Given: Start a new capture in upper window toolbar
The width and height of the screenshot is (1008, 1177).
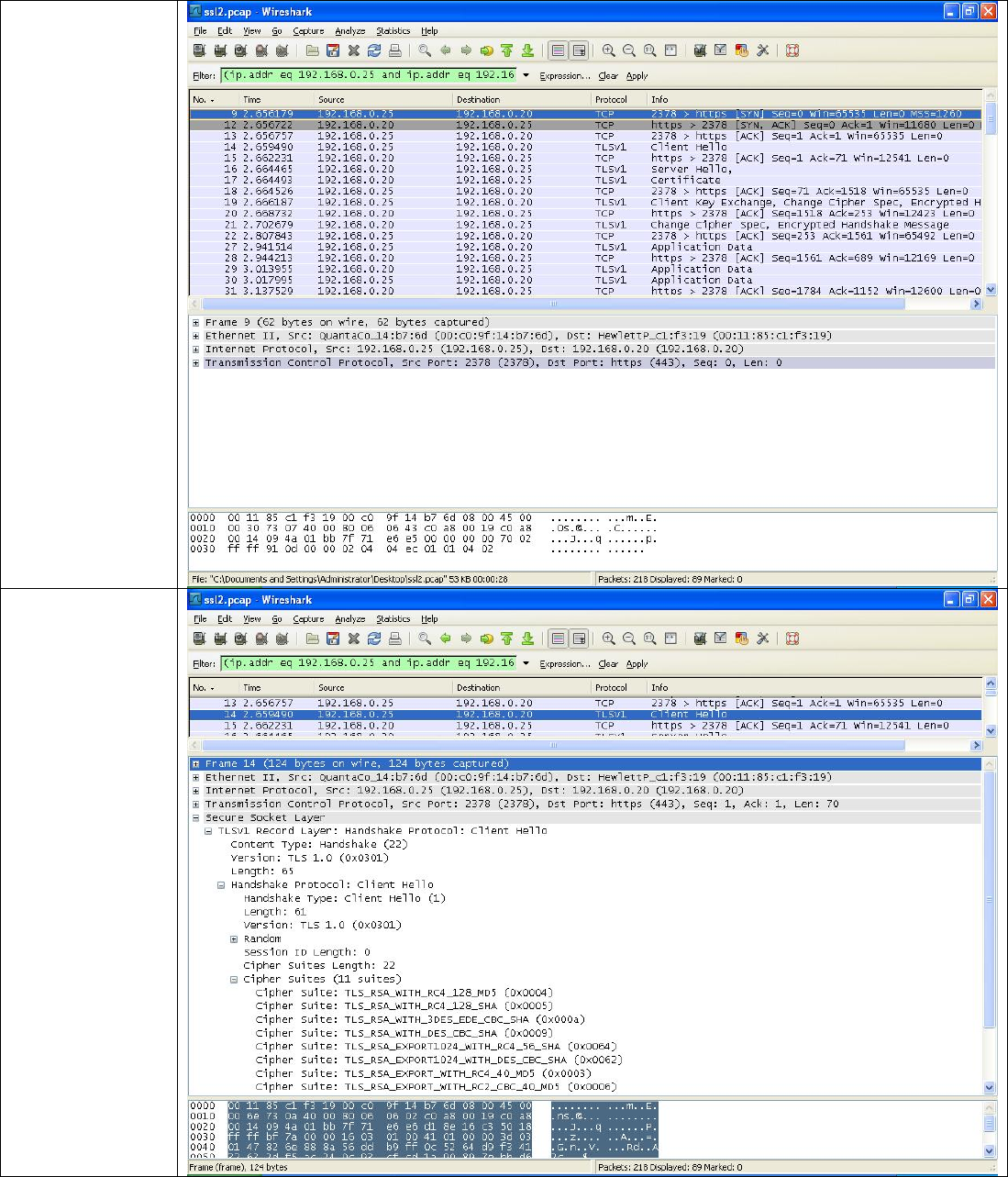Looking at the screenshot, I should pyautogui.click(x=240, y=50).
